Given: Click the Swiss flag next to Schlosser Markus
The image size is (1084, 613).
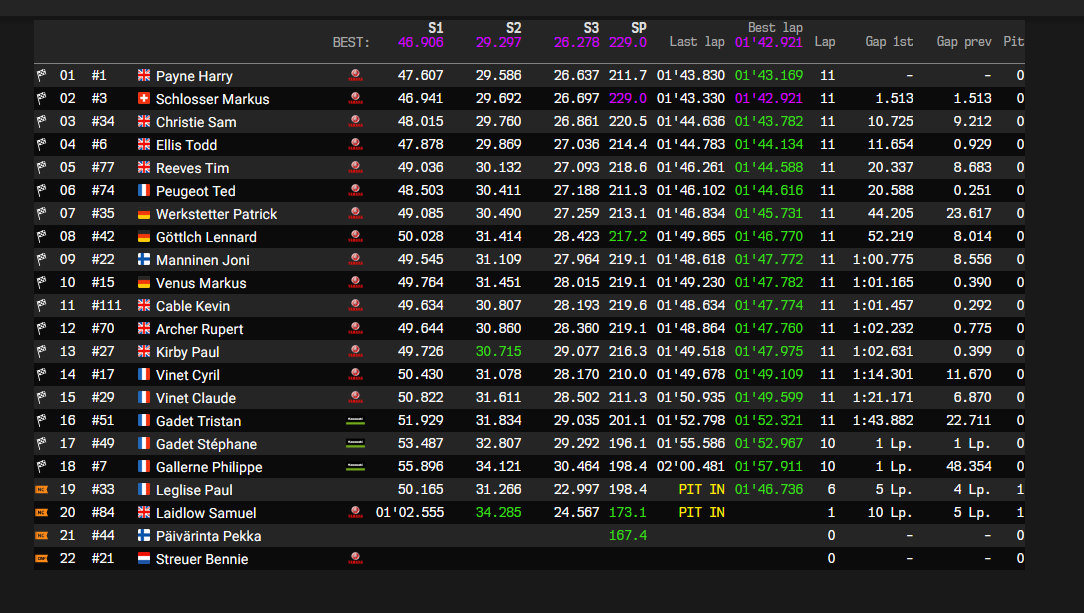Looking at the screenshot, I should (144, 99).
